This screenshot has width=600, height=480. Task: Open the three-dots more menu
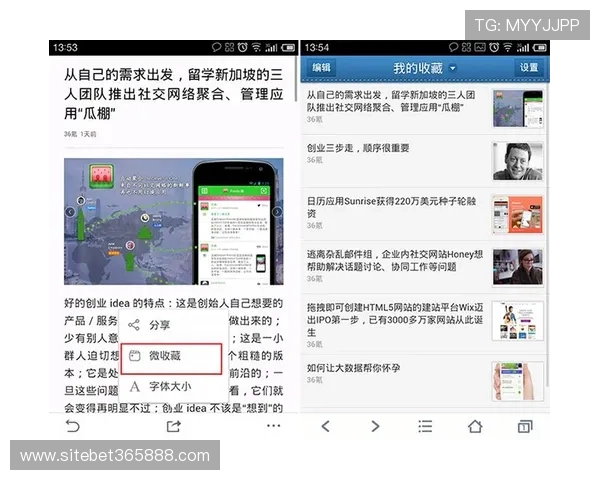tap(274, 426)
